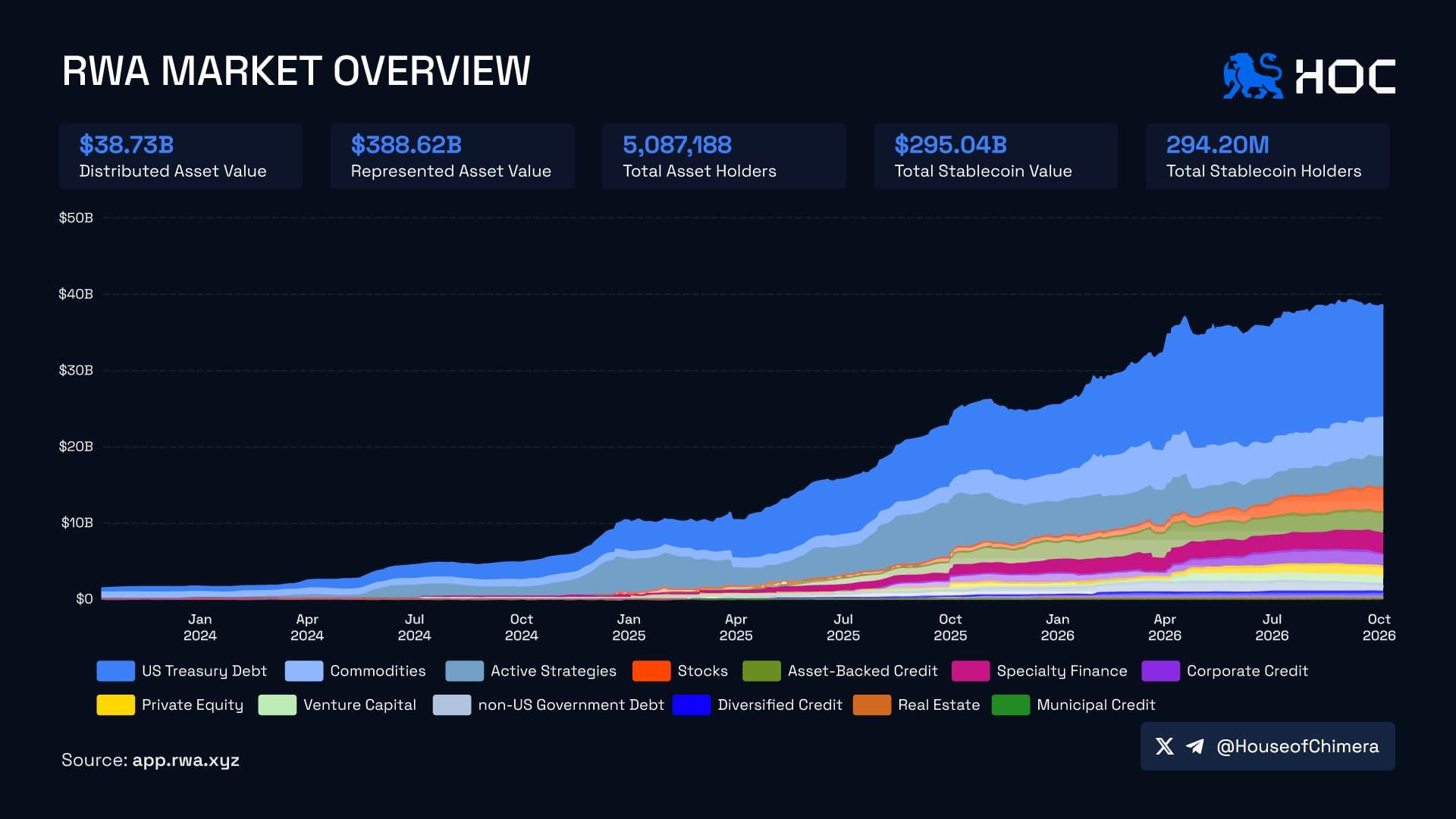Screen dimensions: 1456x819
Task: Click the $20B y-axis label
Action: 76,447
